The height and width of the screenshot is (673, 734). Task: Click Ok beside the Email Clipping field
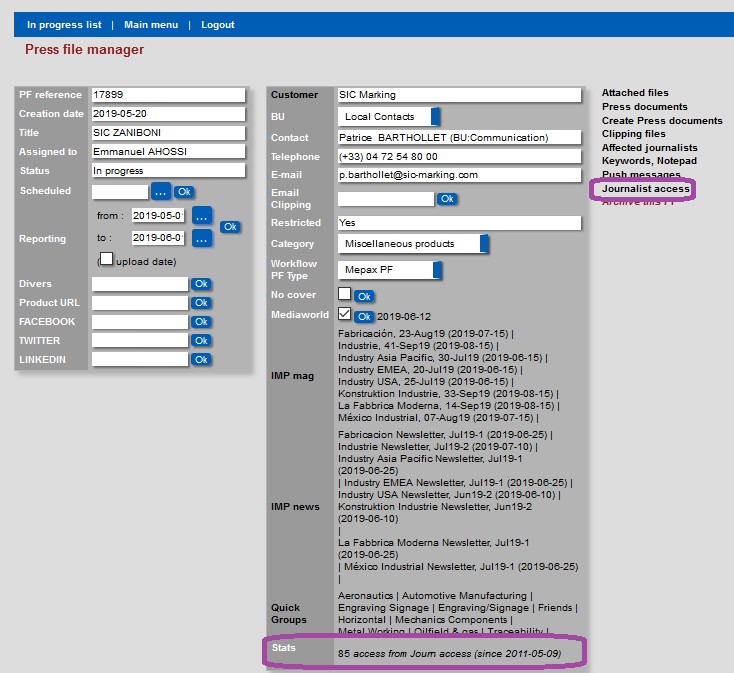(446, 199)
